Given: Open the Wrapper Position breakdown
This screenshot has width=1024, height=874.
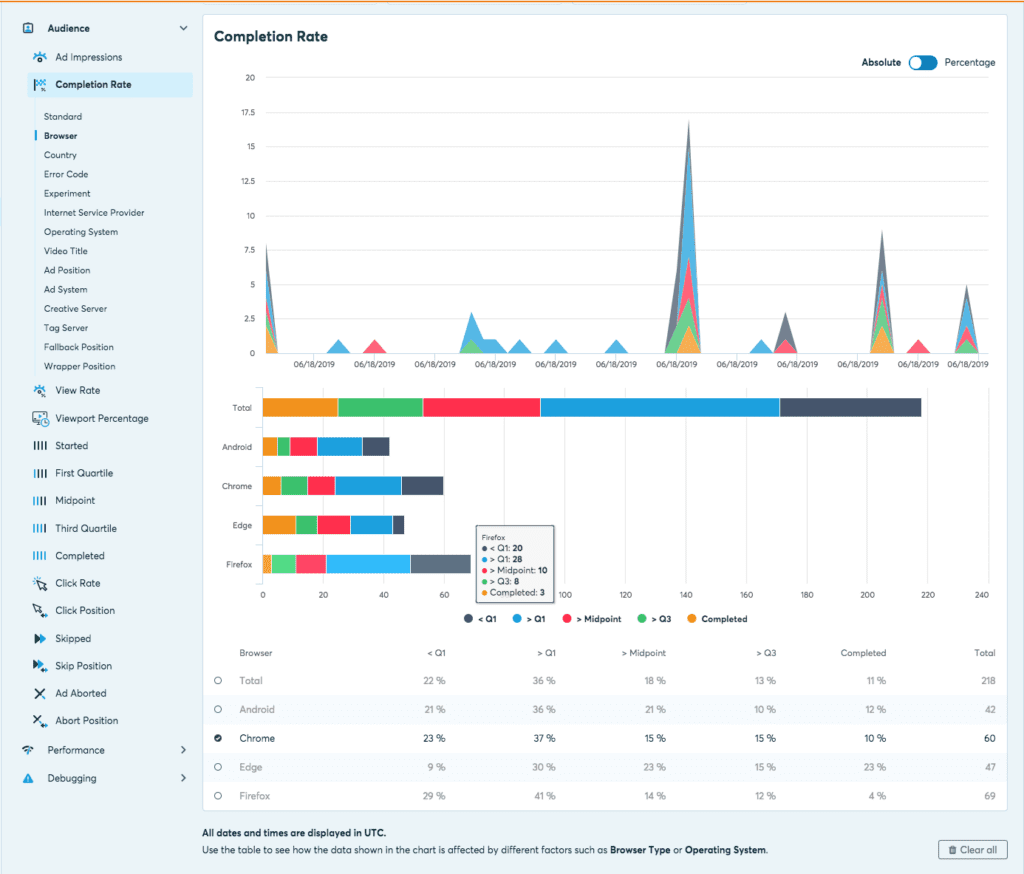Looking at the screenshot, I should [x=80, y=366].
